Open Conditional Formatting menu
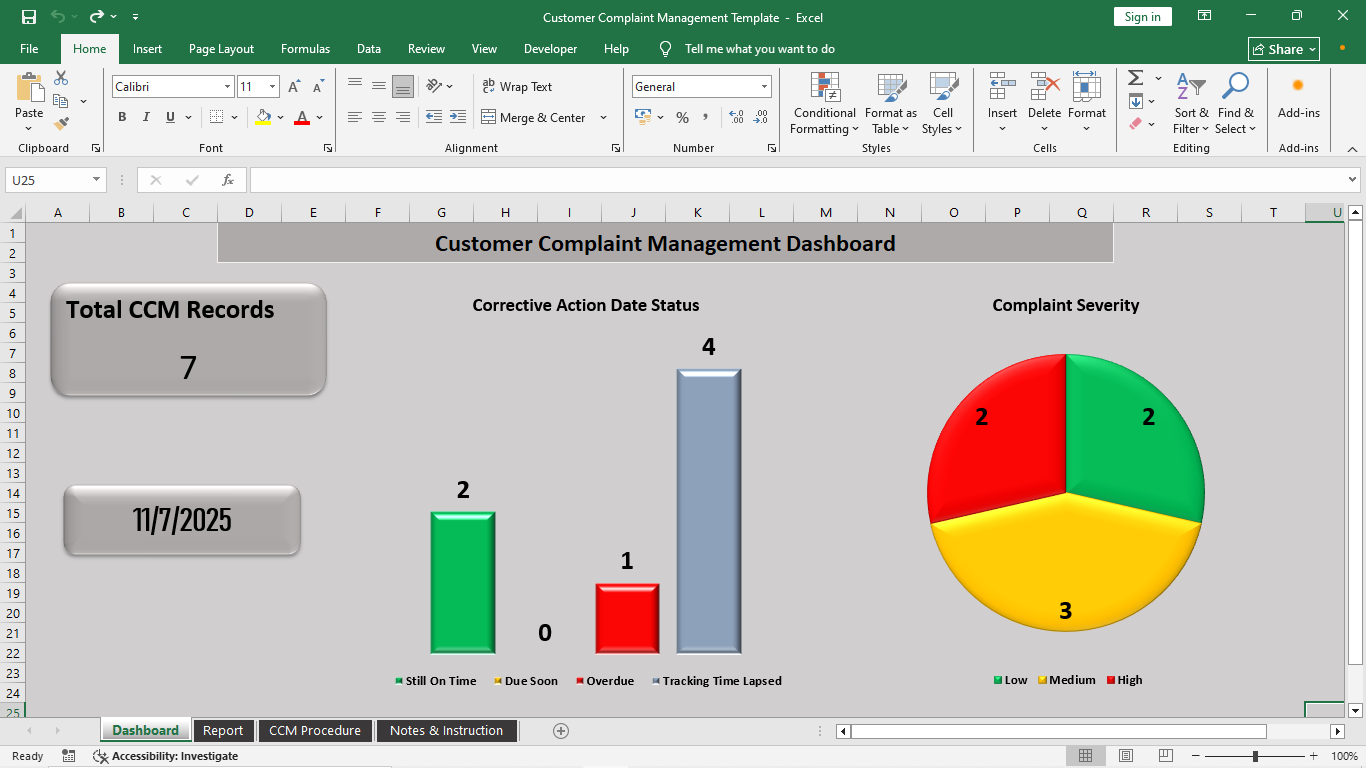Viewport: 1366px width, 768px height. point(825,103)
